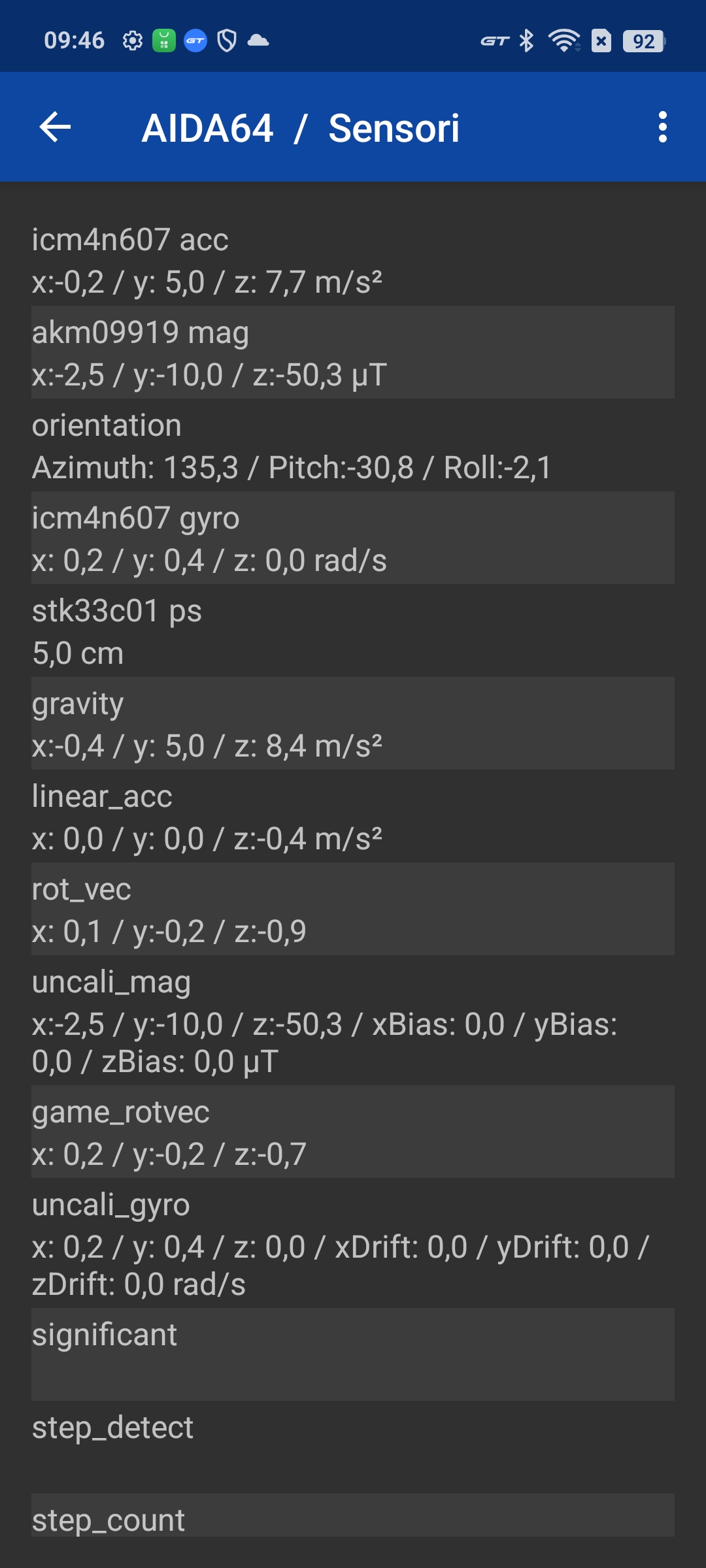Select the step_detect sensor row
This screenshot has height=1568, width=706.
(x=353, y=1448)
